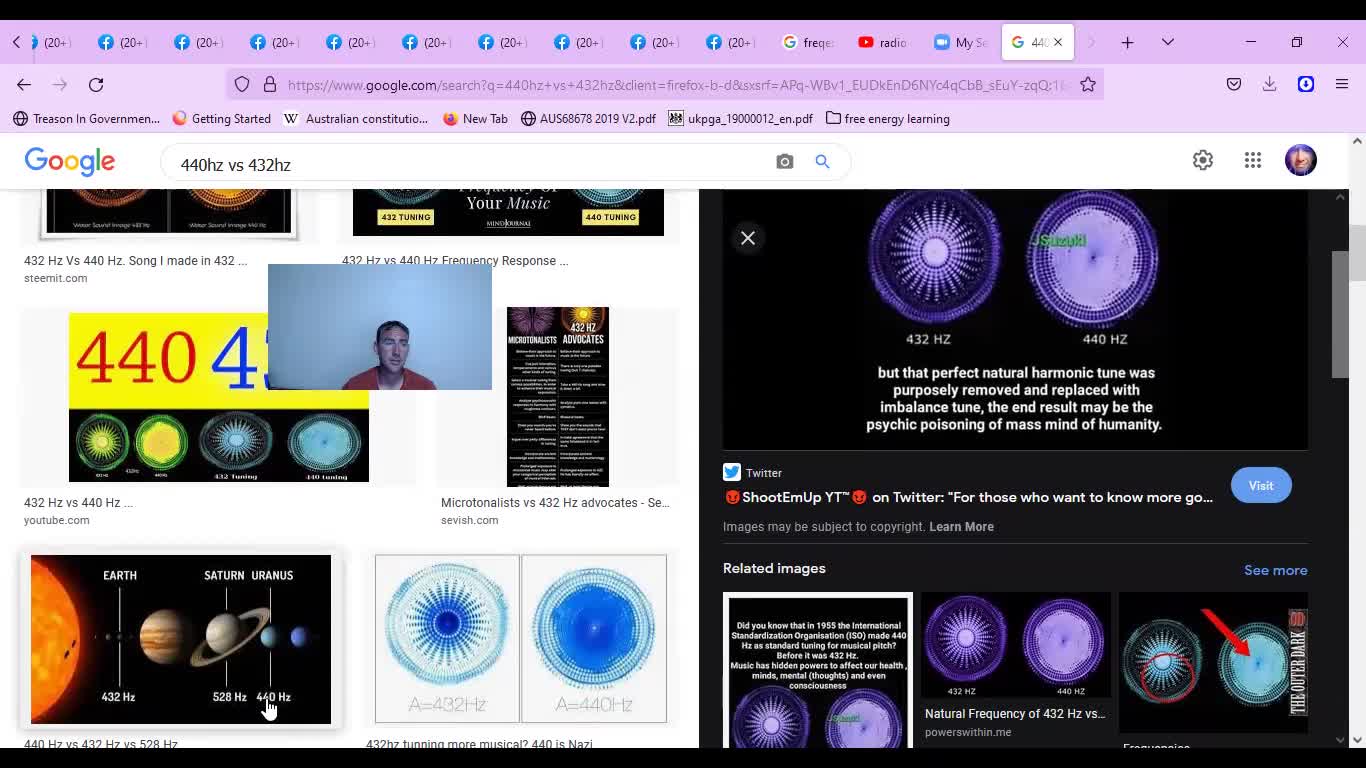The image size is (1366, 768).
Task: Search by image using camera icon
Action: click(785, 161)
